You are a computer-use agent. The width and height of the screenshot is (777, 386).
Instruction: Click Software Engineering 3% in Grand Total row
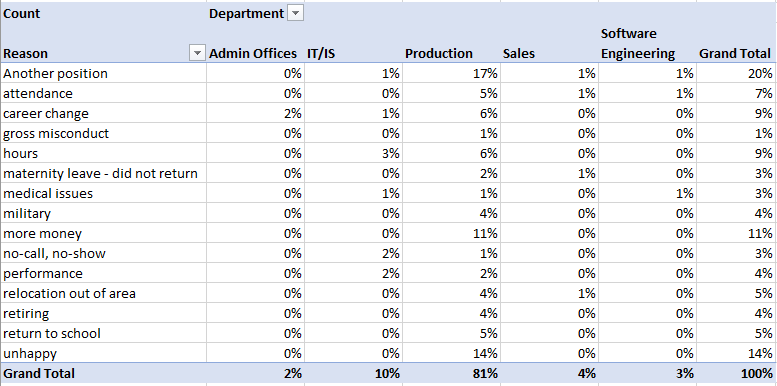click(648, 373)
